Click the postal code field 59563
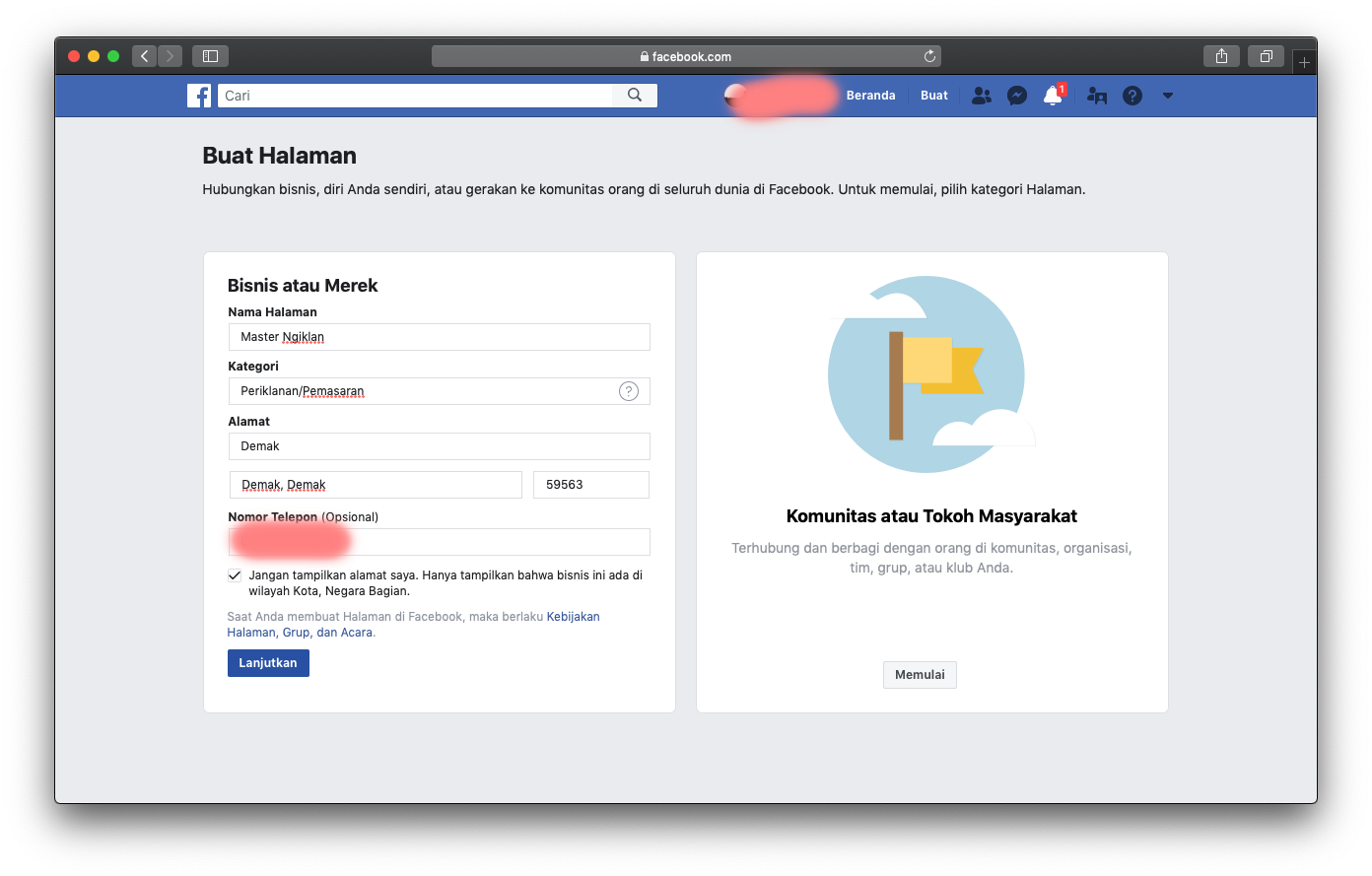 click(x=591, y=485)
